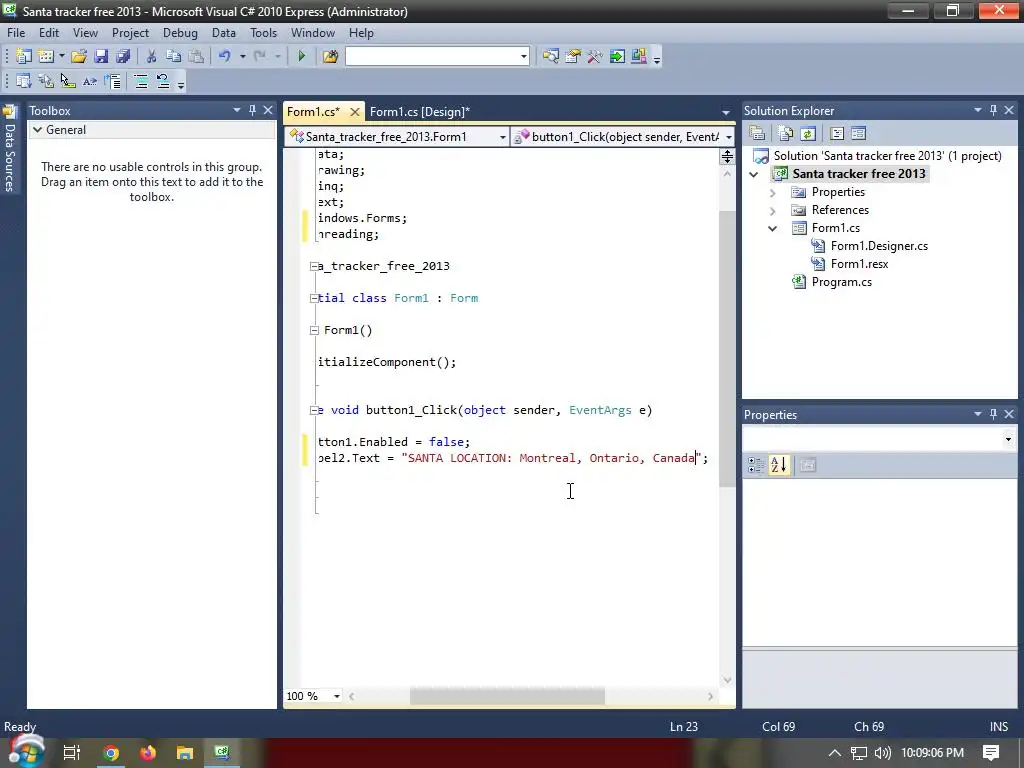This screenshot has height=768, width=1024.
Task: Click the New Project toolbar icon
Action: click(x=24, y=56)
